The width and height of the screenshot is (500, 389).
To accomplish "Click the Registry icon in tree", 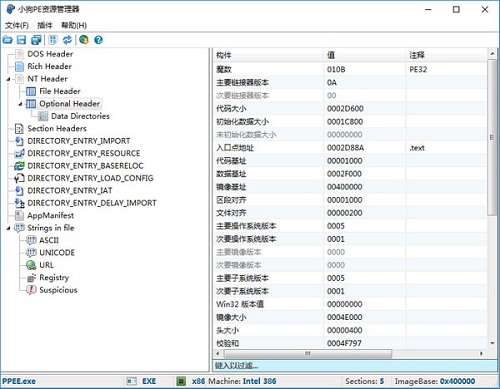I will pyautogui.click(x=31, y=277).
